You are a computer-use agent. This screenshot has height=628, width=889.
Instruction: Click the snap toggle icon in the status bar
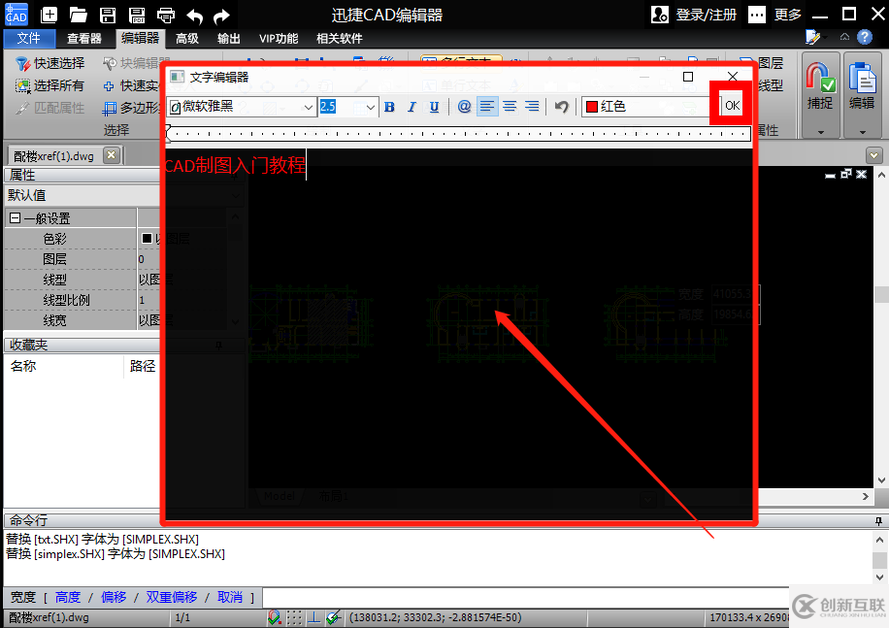point(274,617)
